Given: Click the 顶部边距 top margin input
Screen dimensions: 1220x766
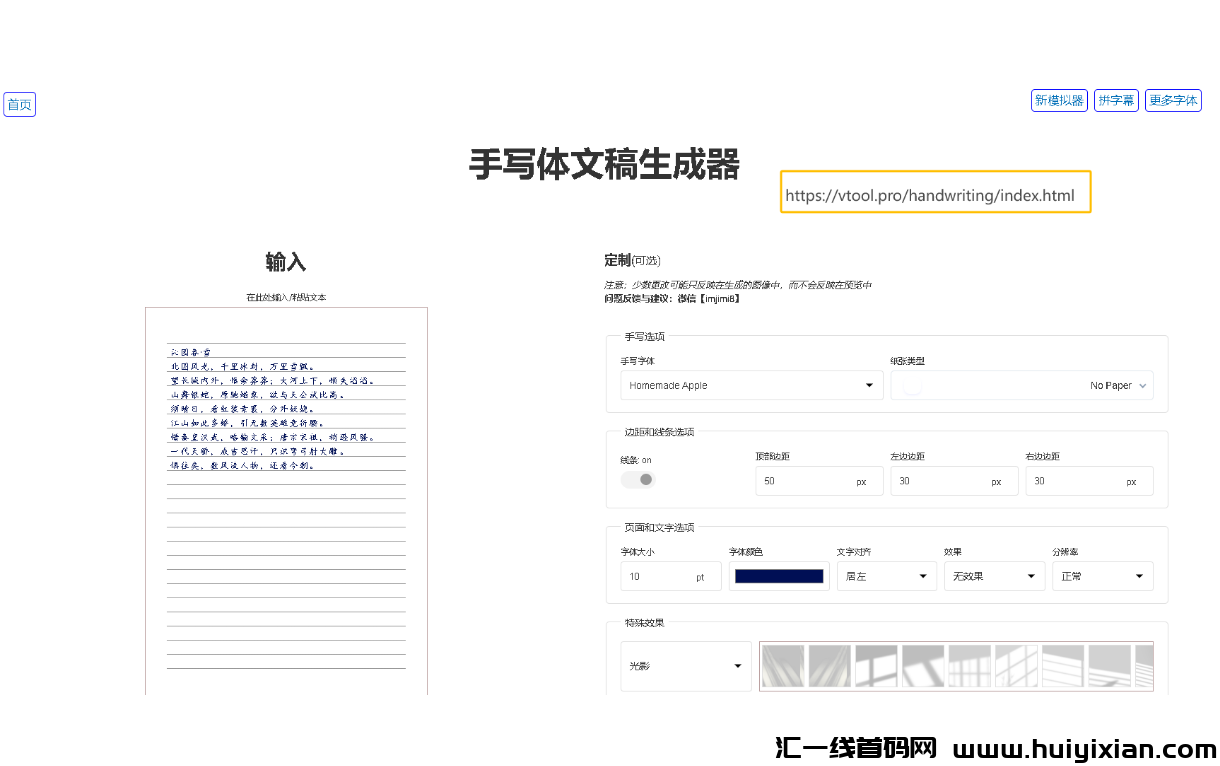Looking at the screenshot, I should point(819,481).
